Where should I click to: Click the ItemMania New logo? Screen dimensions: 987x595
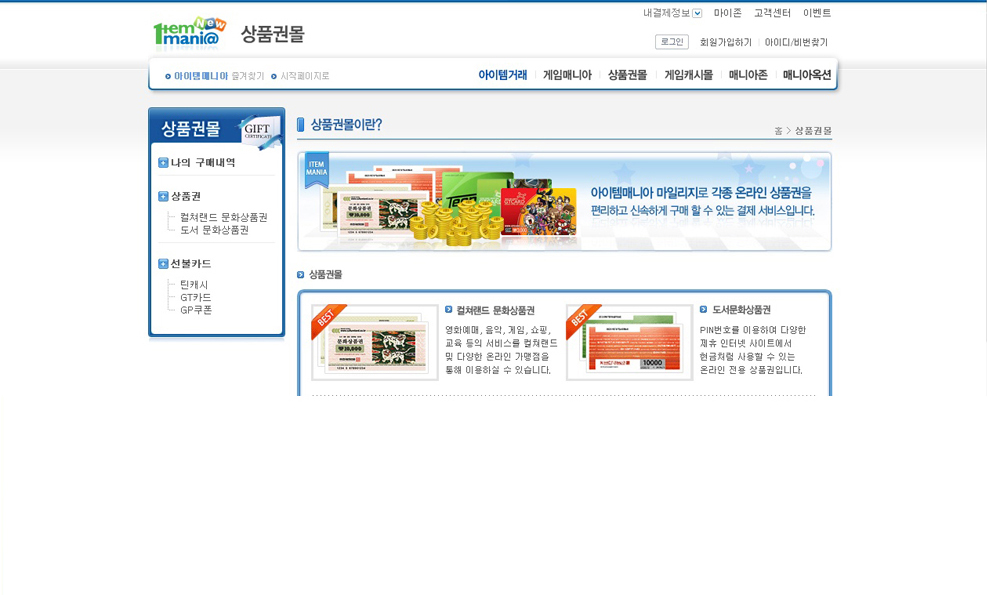190,34
